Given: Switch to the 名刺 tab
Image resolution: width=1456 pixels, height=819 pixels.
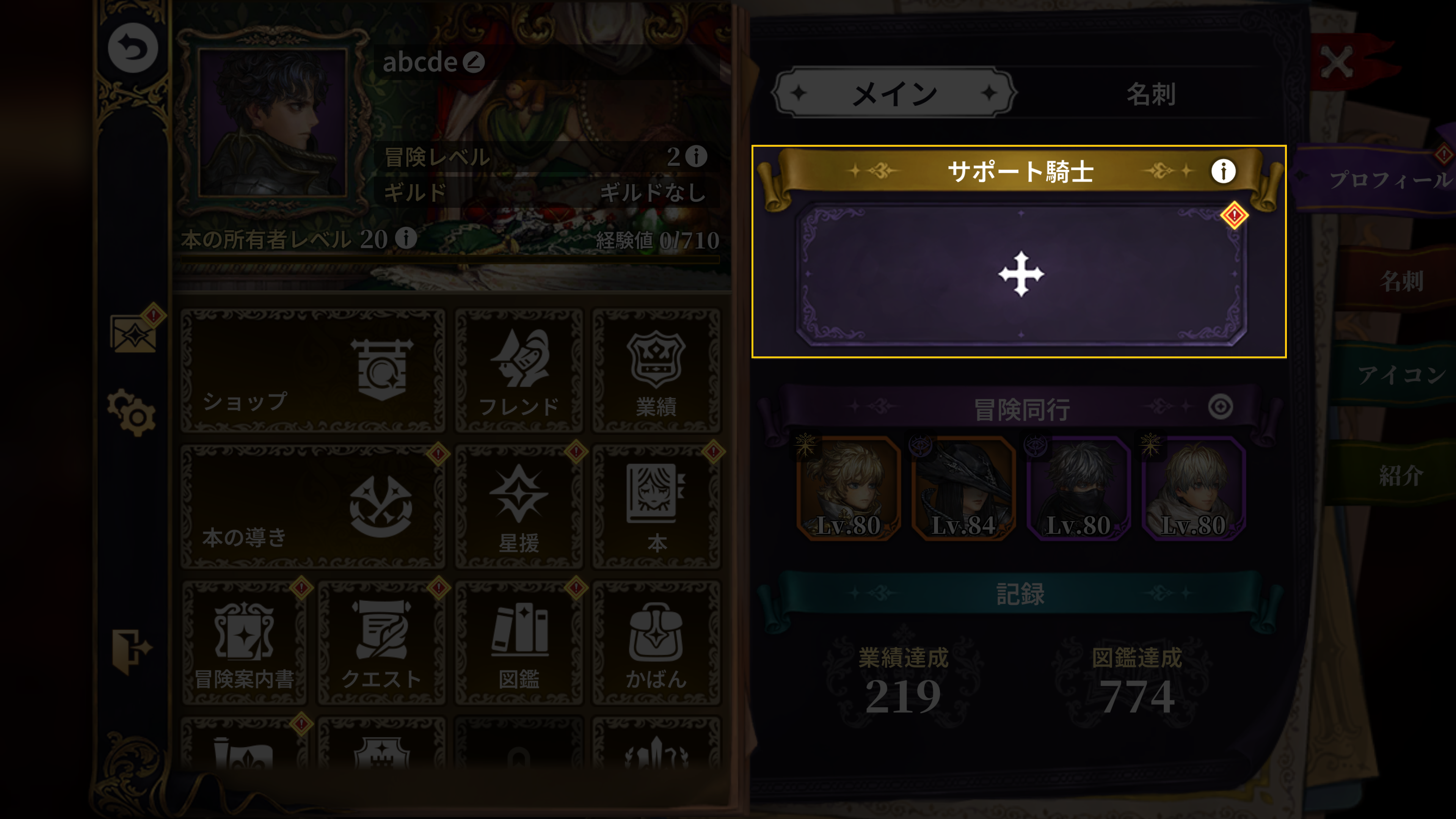Looking at the screenshot, I should pos(1151,94).
